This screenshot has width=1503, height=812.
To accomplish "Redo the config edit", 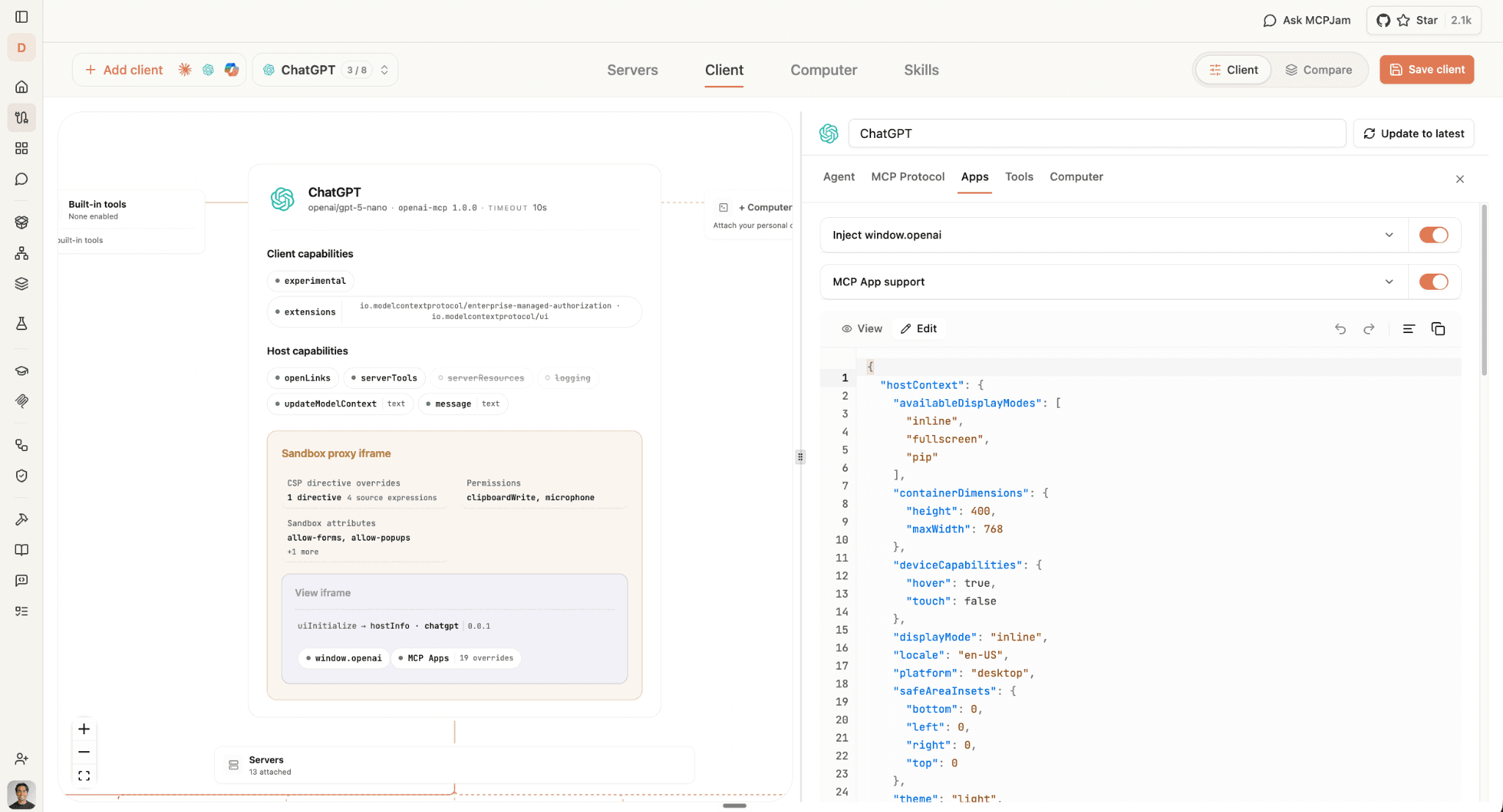I will [x=1369, y=329].
